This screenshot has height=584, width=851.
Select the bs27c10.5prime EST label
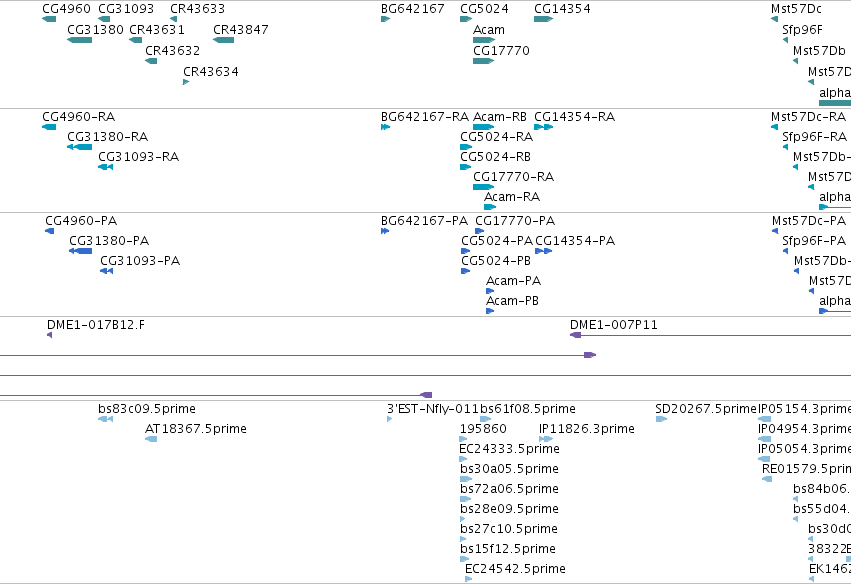tap(509, 530)
